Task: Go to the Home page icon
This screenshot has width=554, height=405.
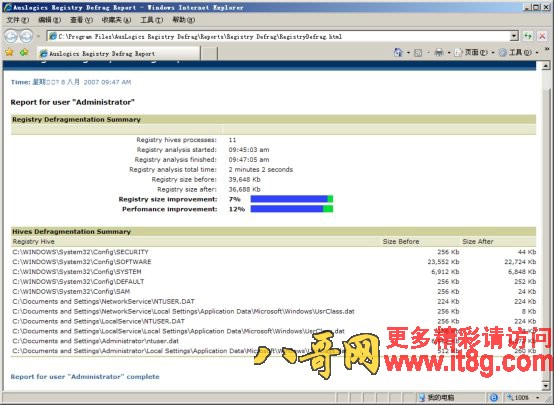Action: [x=398, y=53]
